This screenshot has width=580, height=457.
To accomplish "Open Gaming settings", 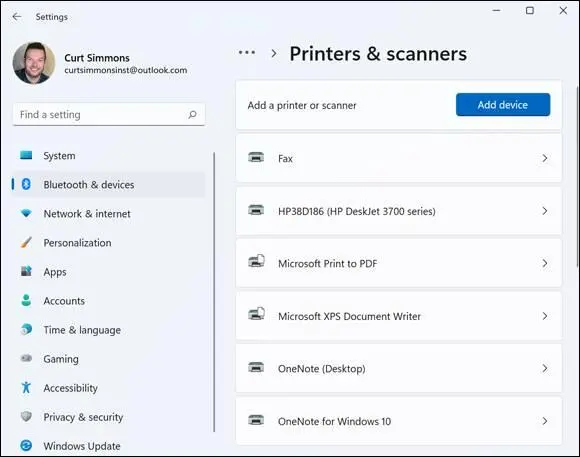I will click(x=108, y=359).
